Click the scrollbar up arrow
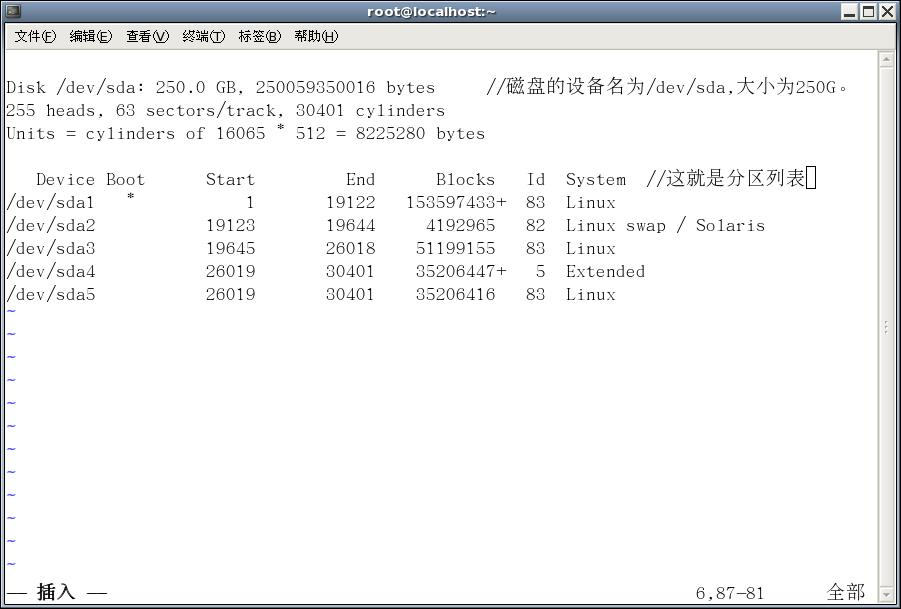 pyautogui.click(x=884, y=60)
